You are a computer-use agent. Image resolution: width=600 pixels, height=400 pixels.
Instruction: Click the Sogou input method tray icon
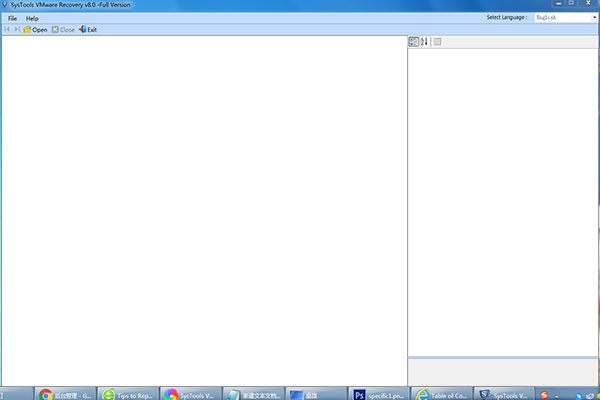[544, 395]
